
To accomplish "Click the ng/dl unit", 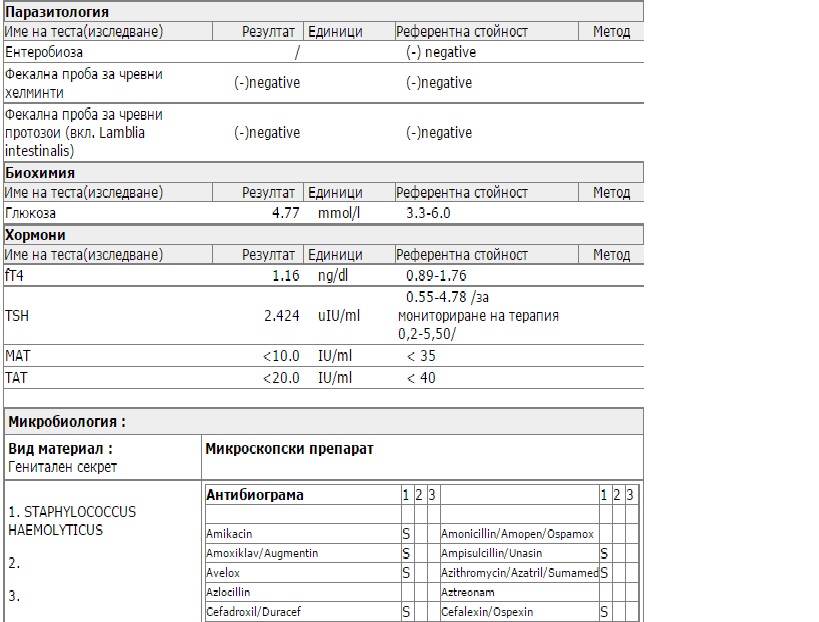I will click(x=333, y=275).
